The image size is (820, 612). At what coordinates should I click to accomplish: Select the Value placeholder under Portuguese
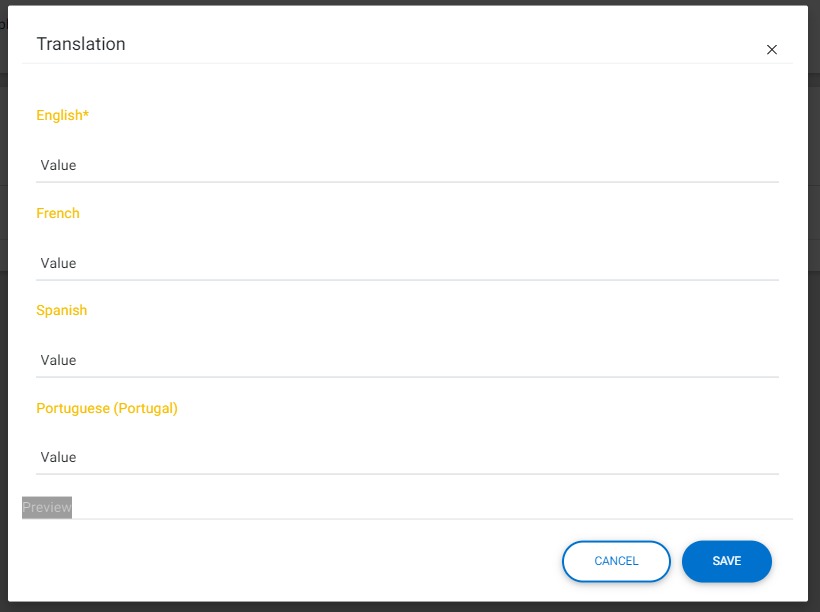[x=58, y=457]
